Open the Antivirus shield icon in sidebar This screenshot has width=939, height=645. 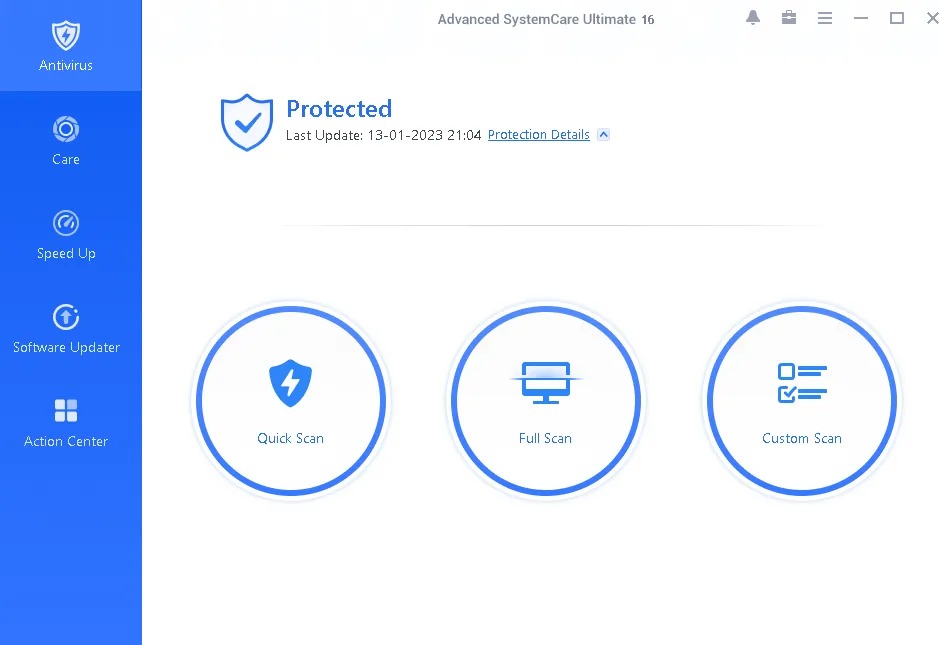coord(66,35)
